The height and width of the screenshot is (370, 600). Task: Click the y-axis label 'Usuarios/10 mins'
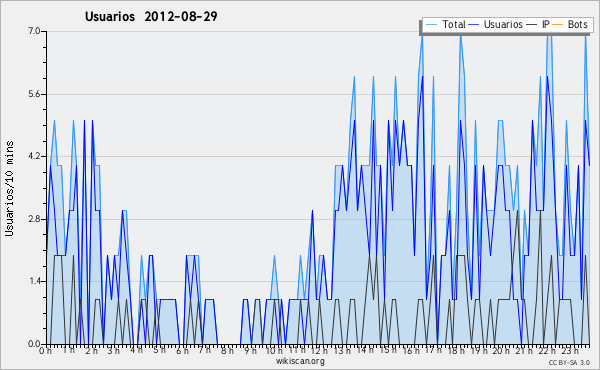pyautogui.click(x=9, y=188)
